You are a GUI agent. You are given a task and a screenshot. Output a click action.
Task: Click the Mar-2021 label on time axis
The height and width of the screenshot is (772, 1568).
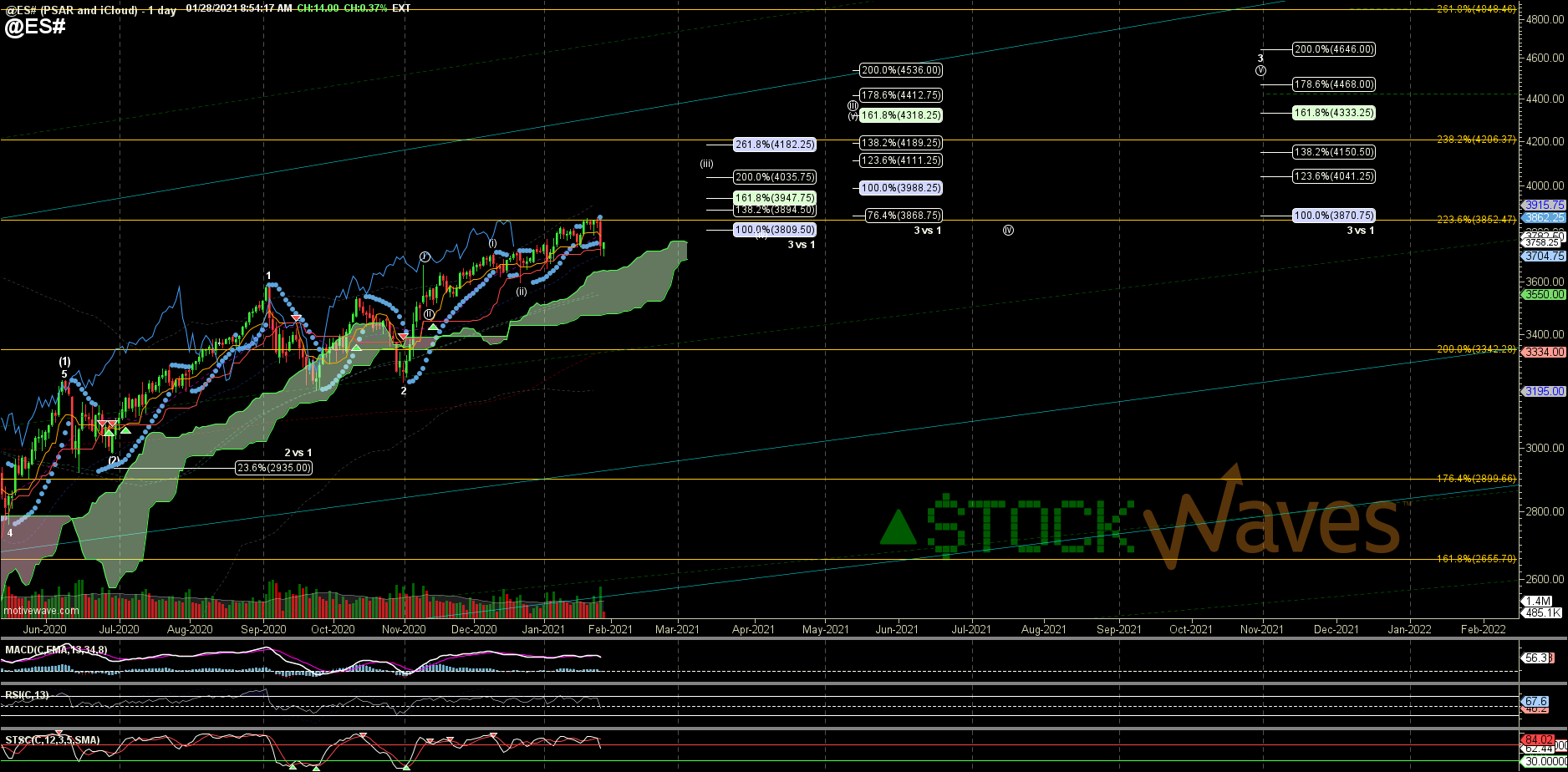pos(677,629)
